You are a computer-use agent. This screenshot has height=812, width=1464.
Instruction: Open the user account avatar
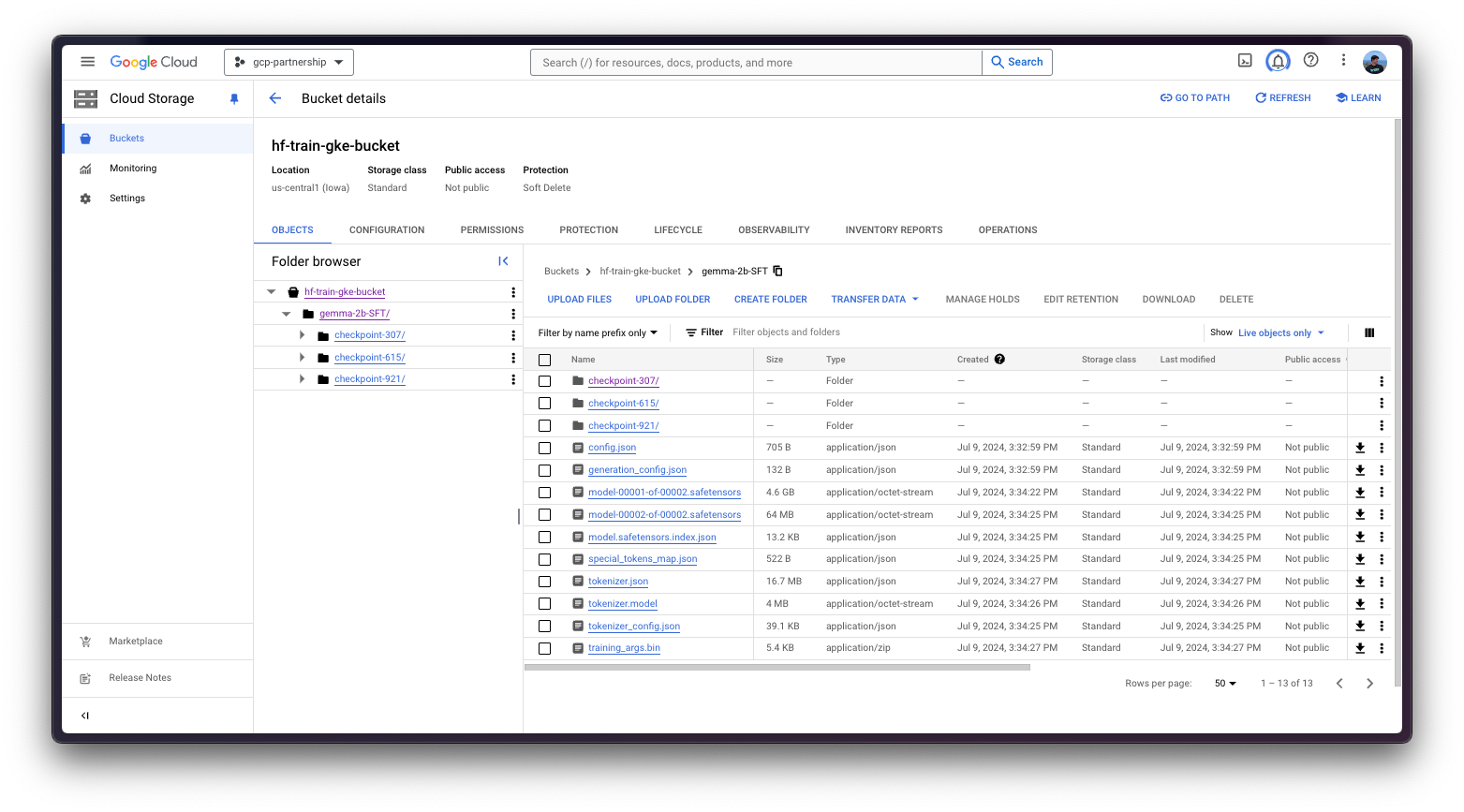(x=1374, y=62)
